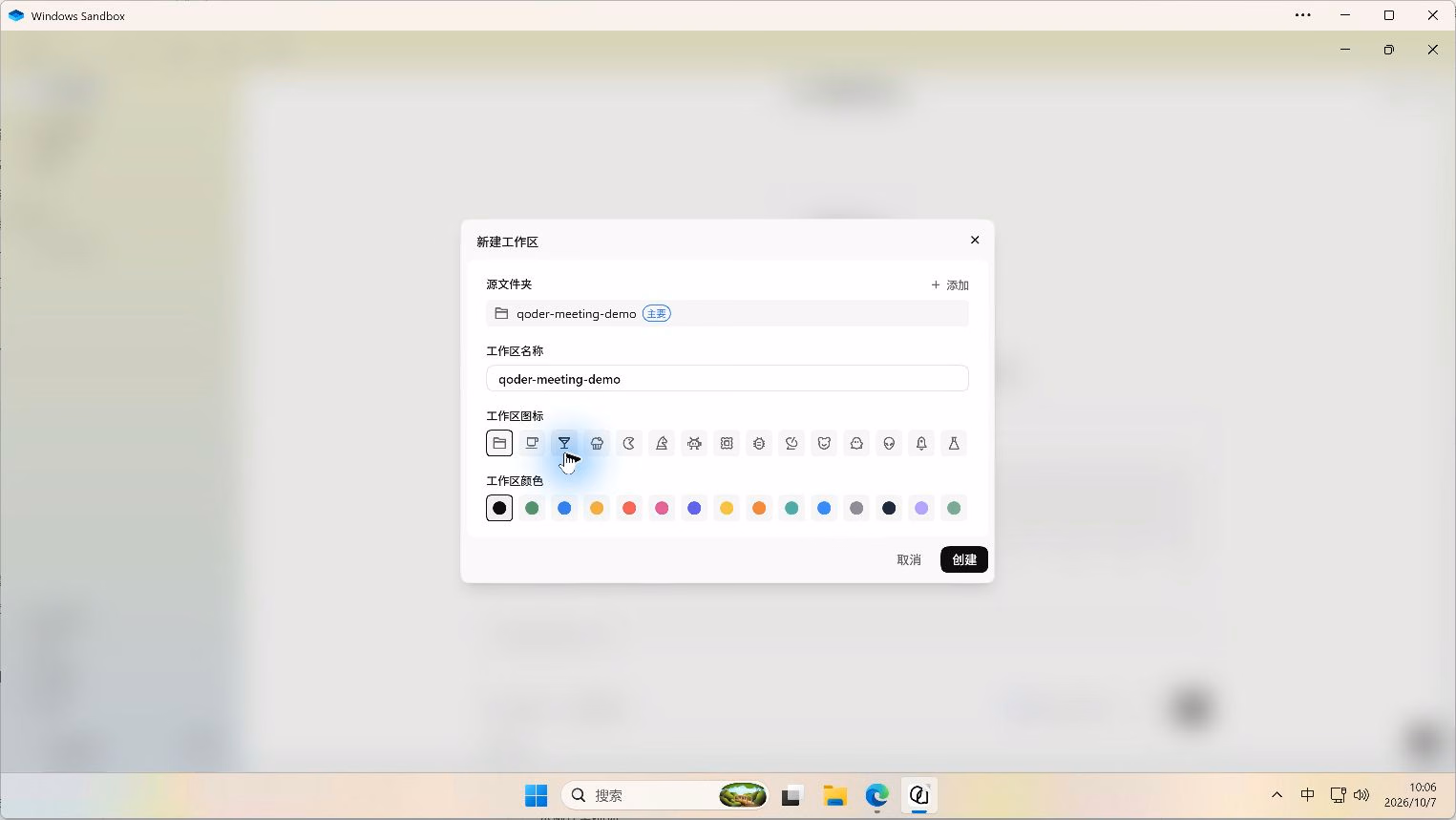The image size is (1456, 820).
Task: Choose the light lavender workspace color
Action: pyautogui.click(x=921, y=508)
